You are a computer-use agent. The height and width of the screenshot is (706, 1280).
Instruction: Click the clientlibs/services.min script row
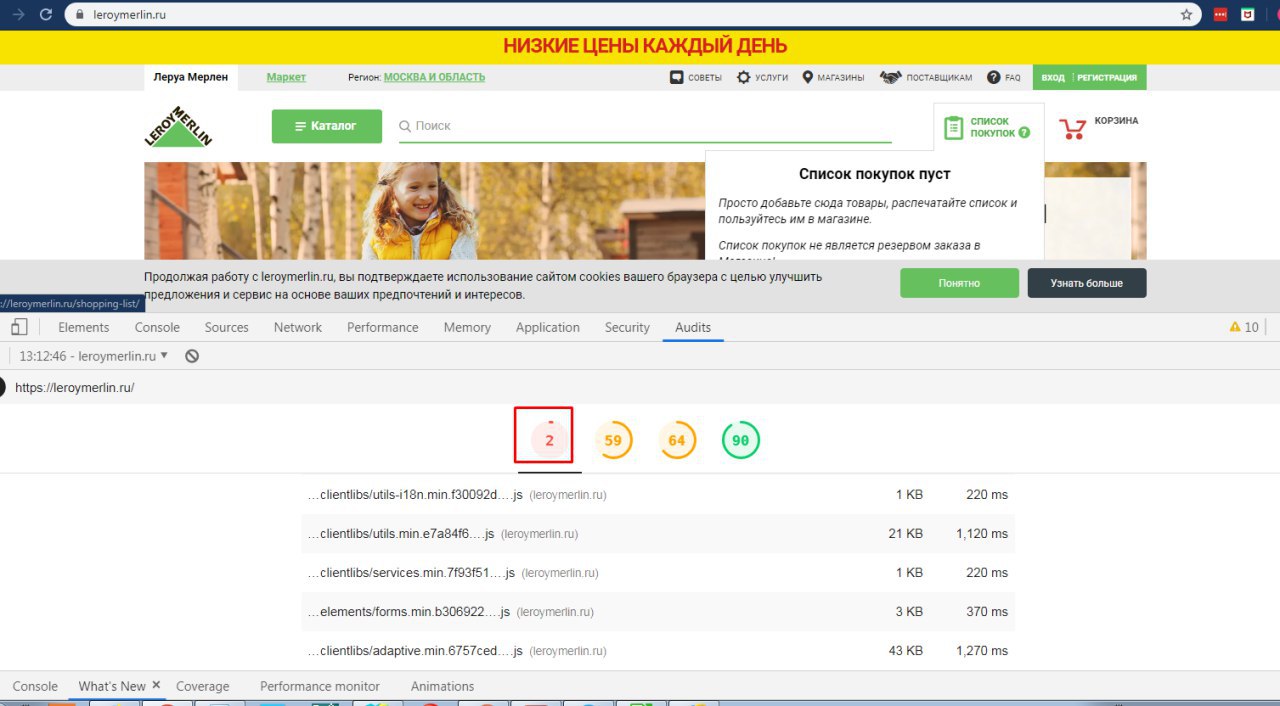coord(658,573)
